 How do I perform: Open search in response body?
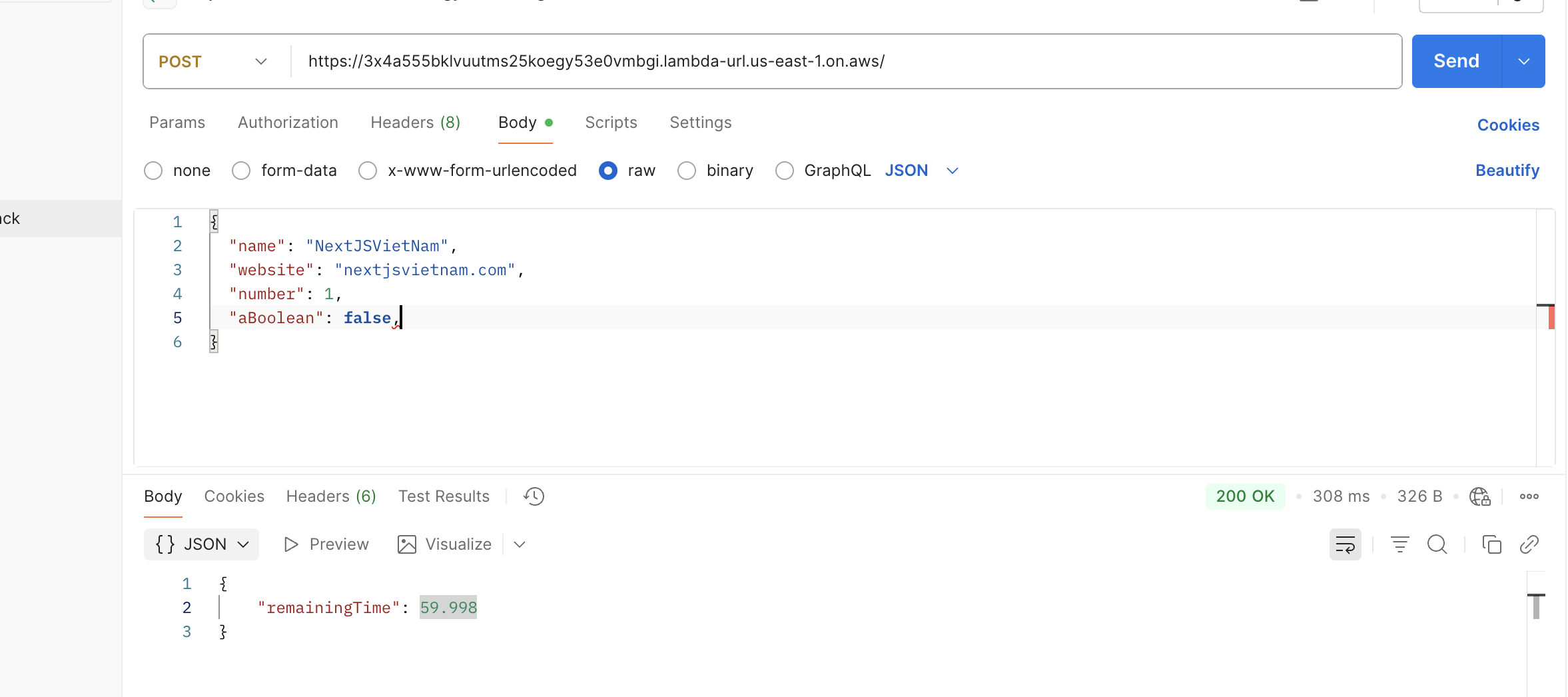(x=1437, y=544)
